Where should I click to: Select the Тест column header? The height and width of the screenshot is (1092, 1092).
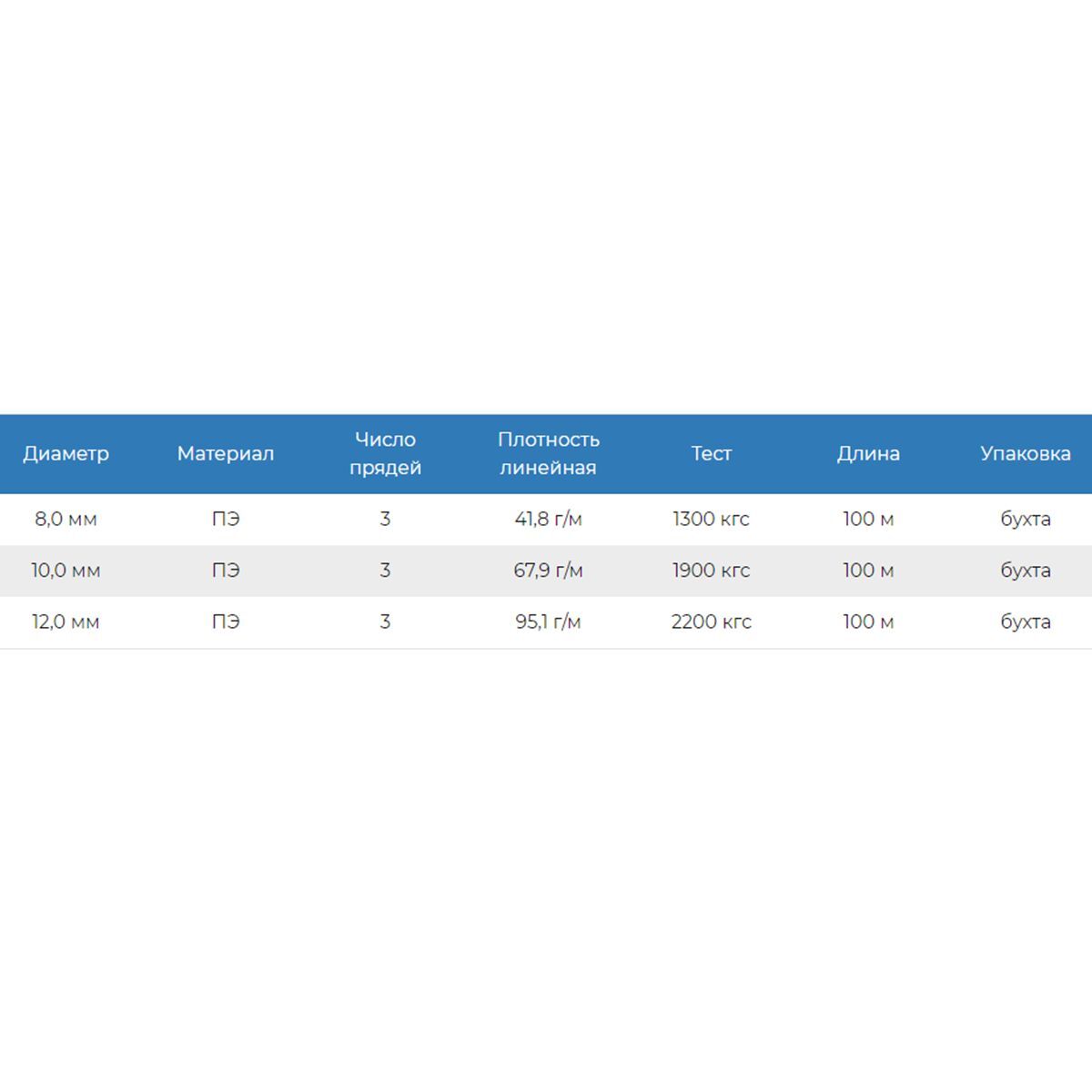click(711, 453)
